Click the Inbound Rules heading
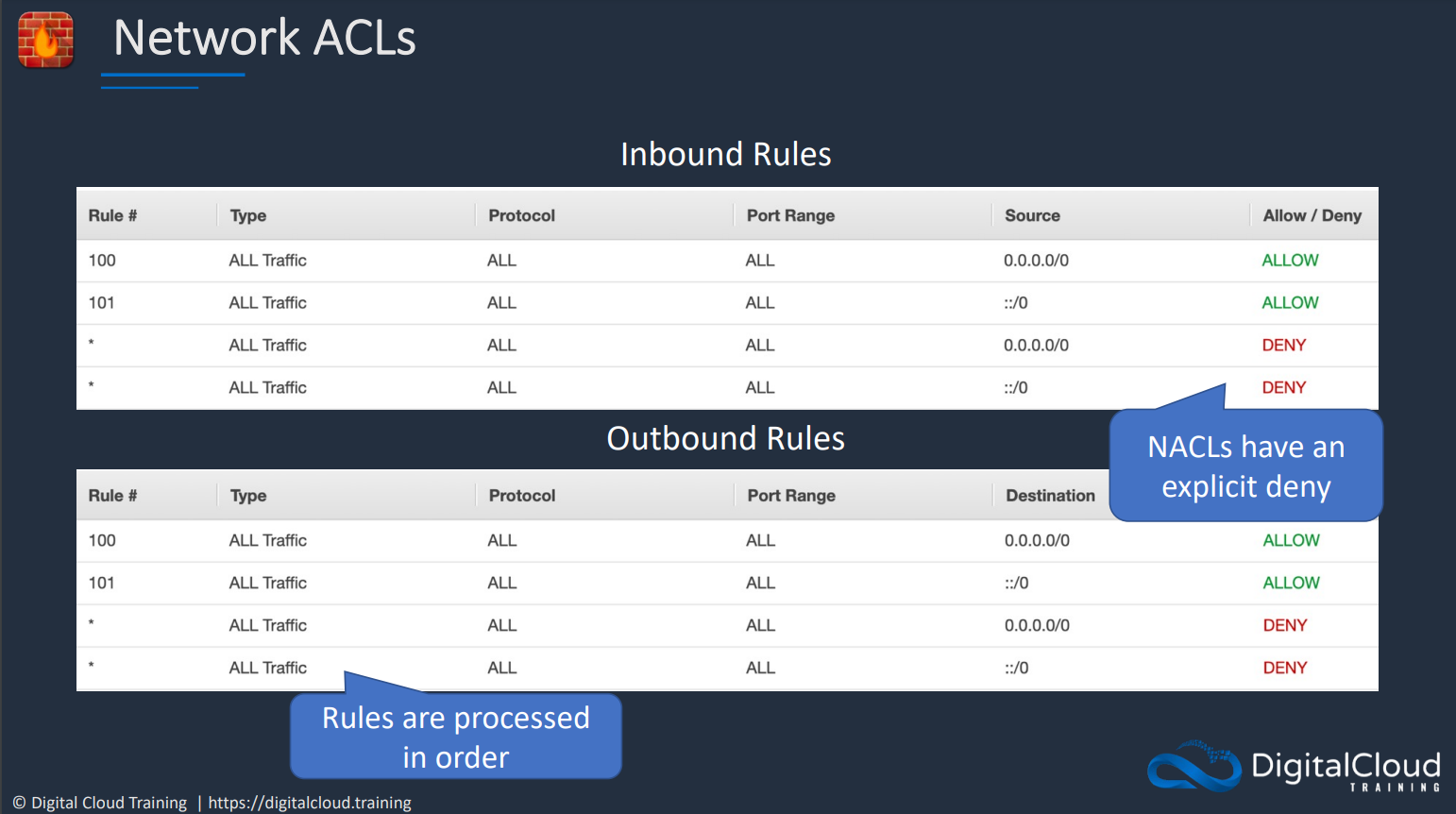 coord(726,154)
